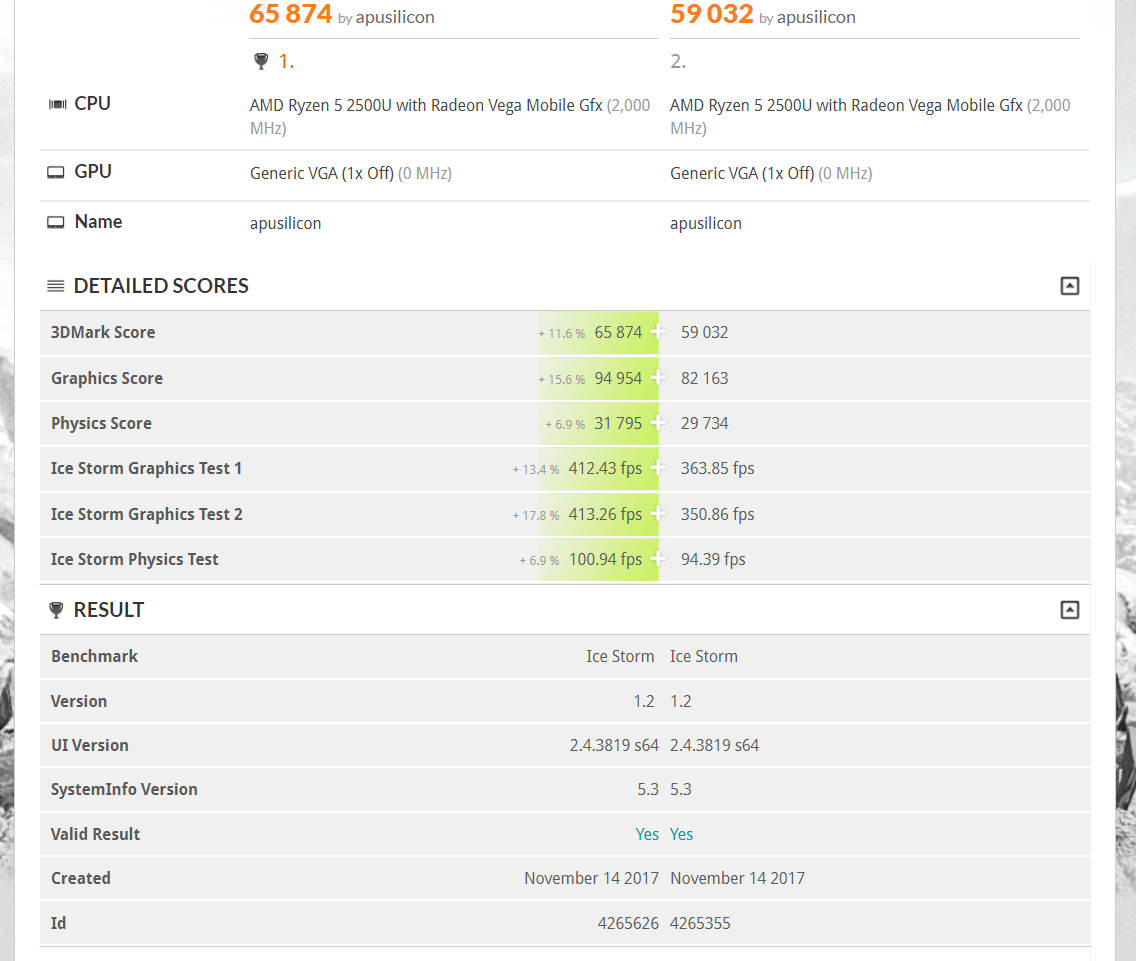
Task: Collapse the Detailed Scores section
Action: tap(1069, 286)
